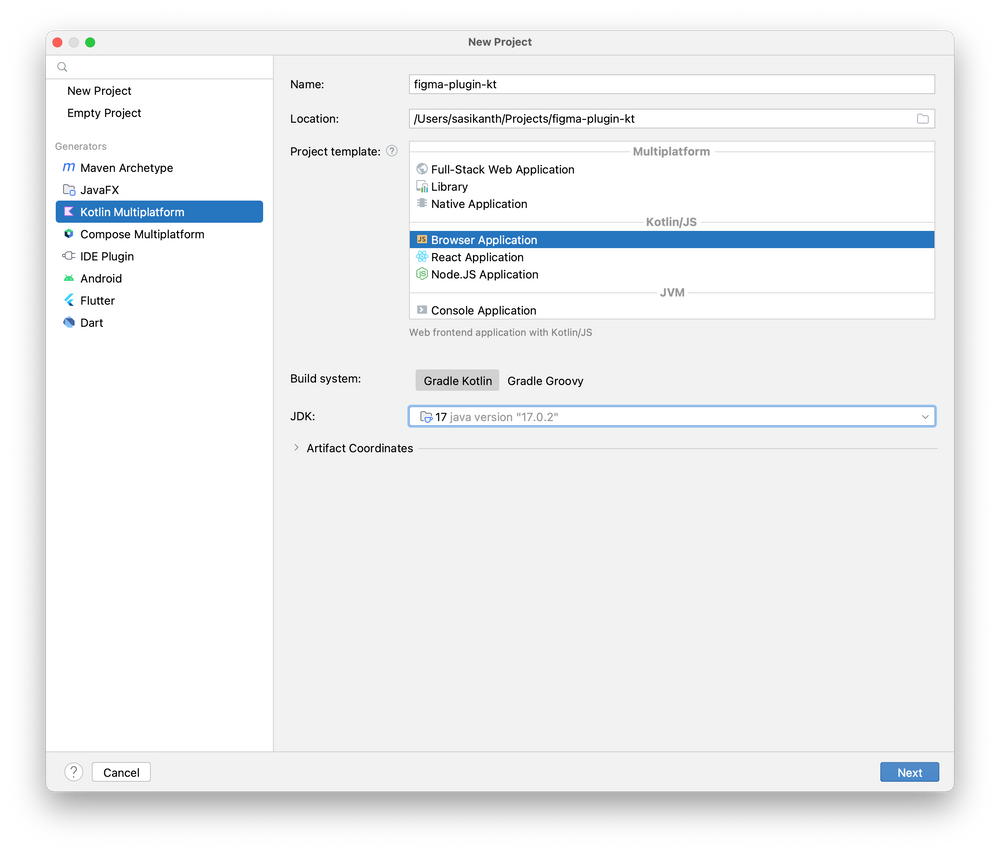Image resolution: width=1000 pixels, height=852 pixels.
Task: Click the folder icon beside Location field
Action: [923, 118]
